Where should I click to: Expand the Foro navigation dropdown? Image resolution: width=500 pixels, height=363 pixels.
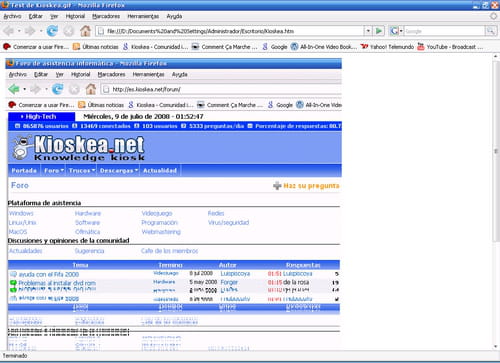pos(54,170)
